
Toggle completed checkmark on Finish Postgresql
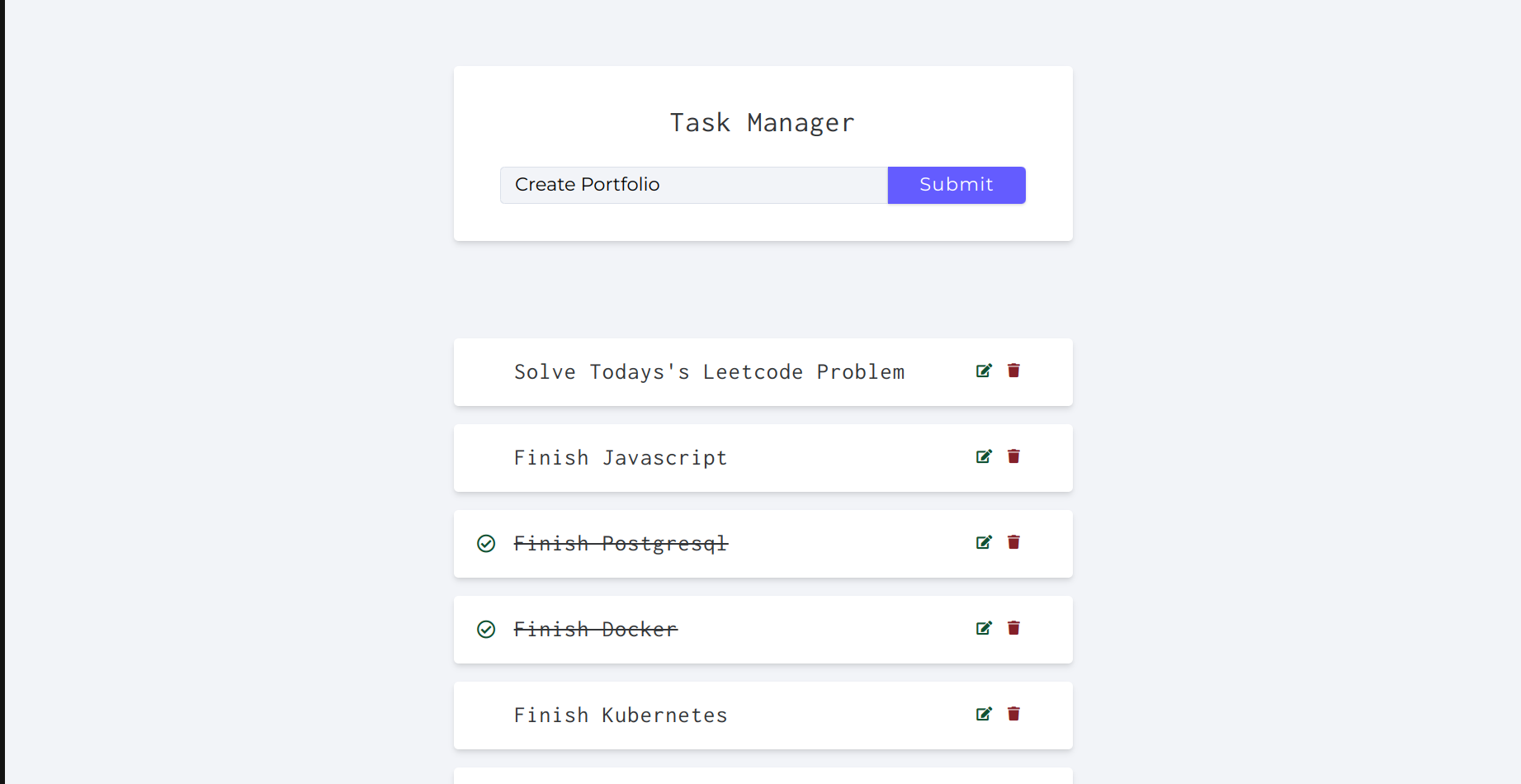pyautogui.click(x=486, y=543)
